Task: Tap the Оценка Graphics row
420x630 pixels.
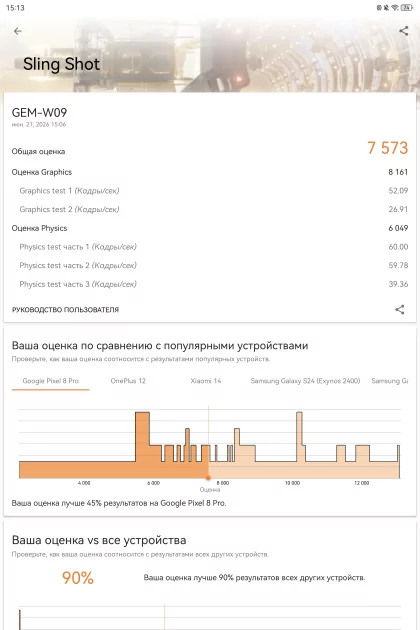Action: click(210, 172)
